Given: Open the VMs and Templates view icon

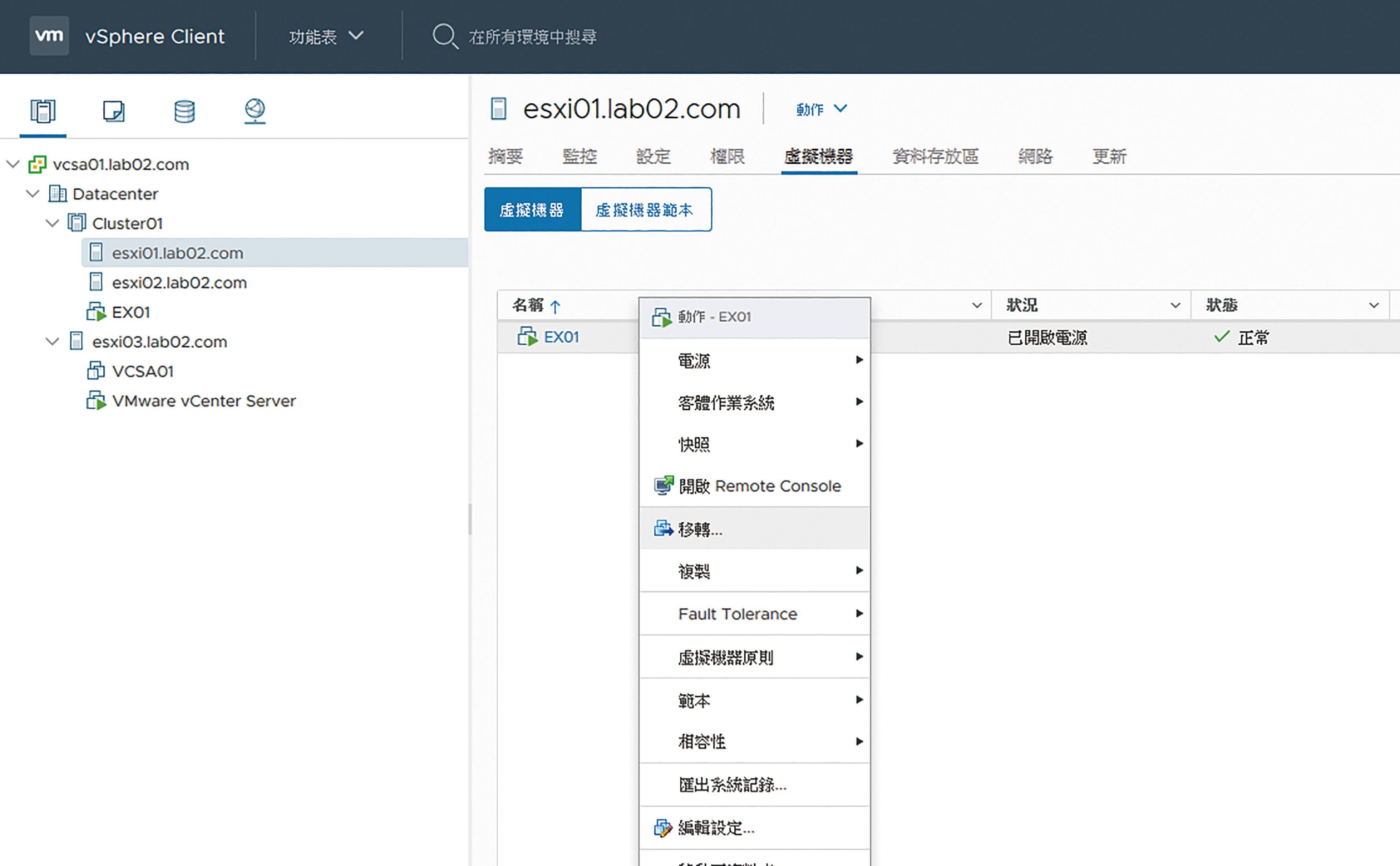Looking at the screenshot, I should pyautogui.click(x=114, y=111).
